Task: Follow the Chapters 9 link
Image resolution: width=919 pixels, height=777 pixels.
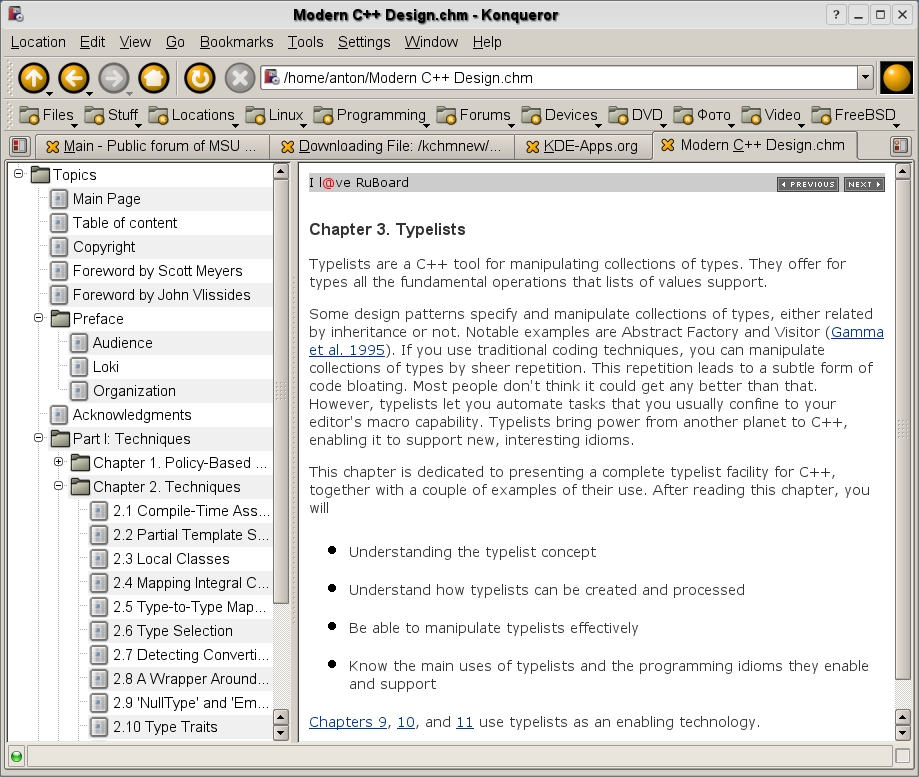Action: [348, 722]
